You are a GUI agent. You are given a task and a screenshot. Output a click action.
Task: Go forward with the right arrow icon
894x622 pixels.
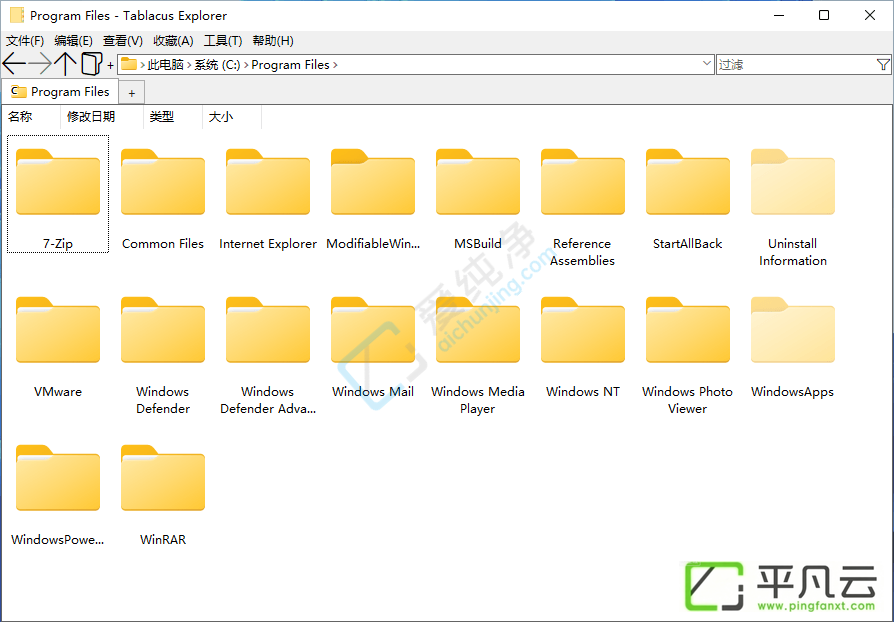pyautogui.click(x=40, y=64)
